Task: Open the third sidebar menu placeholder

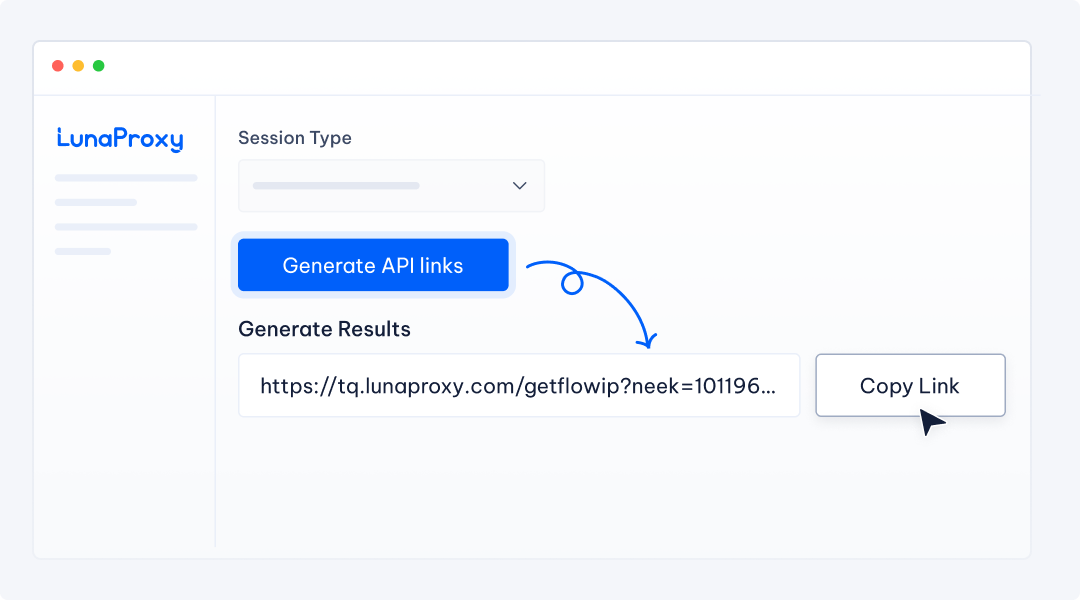Action: pos(126,227)
